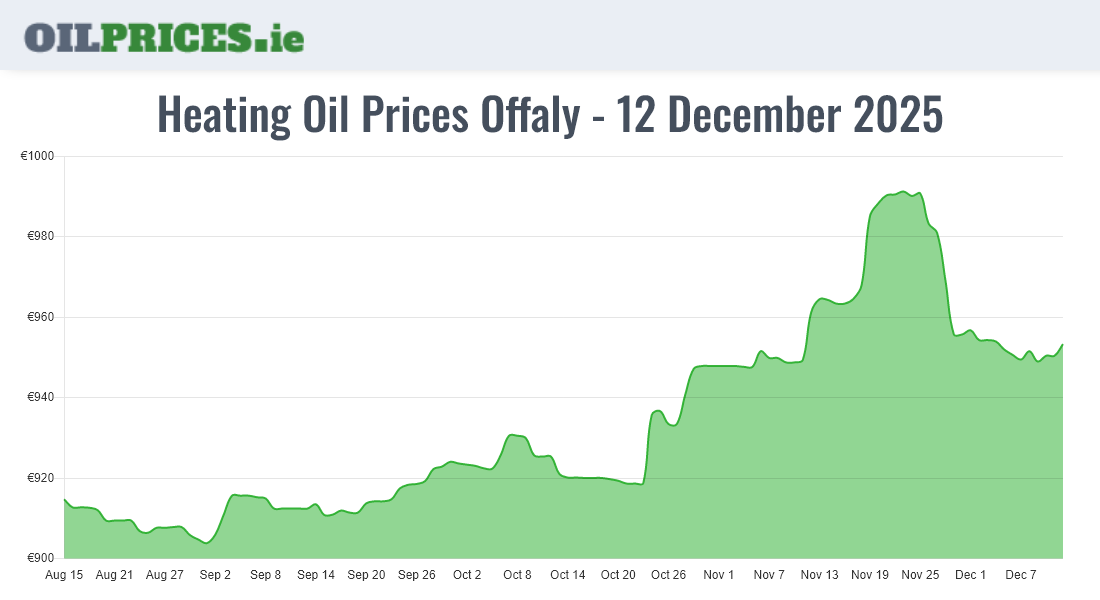Click the €940 price axis label
This screenshot has height=600, width=1100.
(41, 398)
